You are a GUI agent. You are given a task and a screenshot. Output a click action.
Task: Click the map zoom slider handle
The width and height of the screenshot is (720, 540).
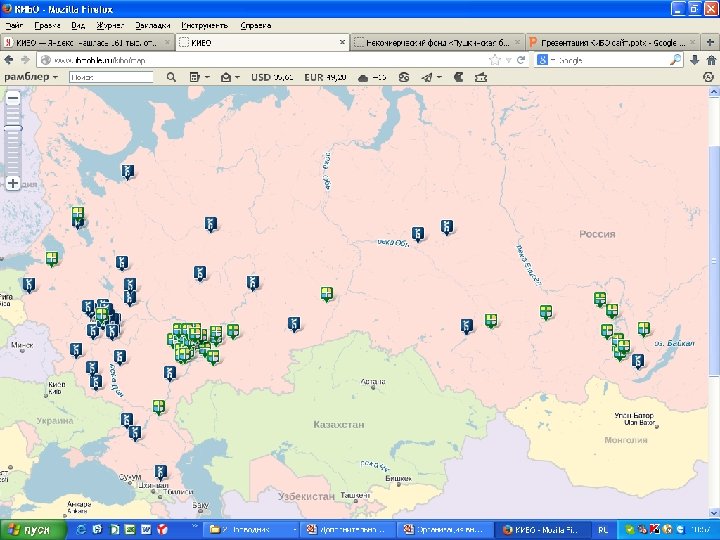pos(13,128)
